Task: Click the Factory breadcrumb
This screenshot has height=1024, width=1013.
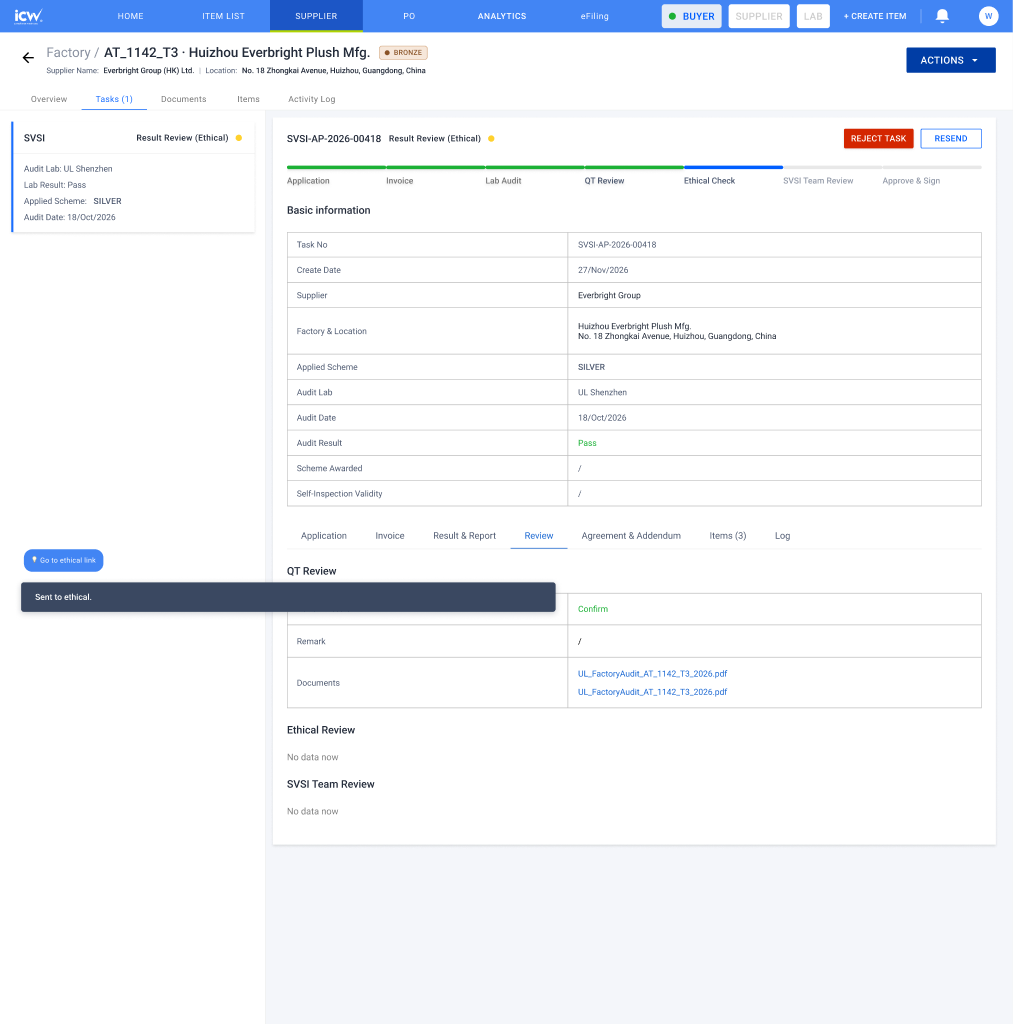Action: (68, 52)
